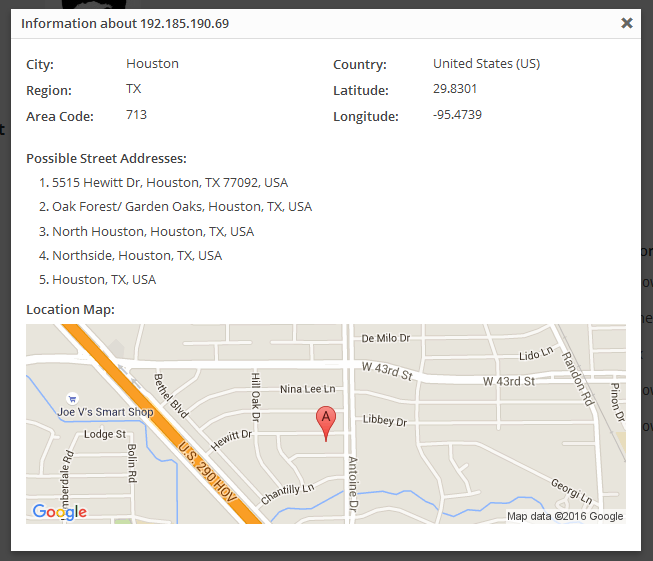Click the Longitude value -95.4739
This screenshot has width=653, height=561.
click(x=457, y=115)
